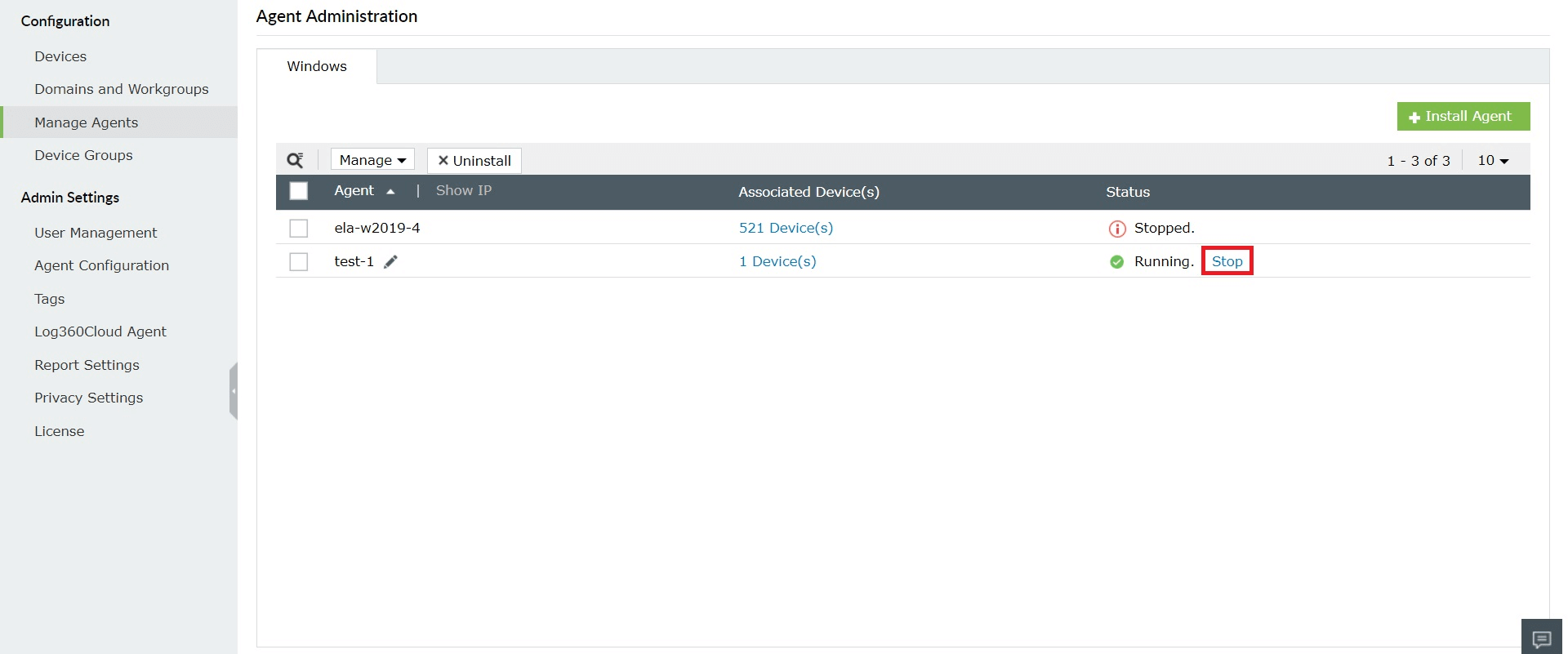Click the 1 - 3 of 3 pagination text
The image size is (1568, 654).
[1419, 161]
